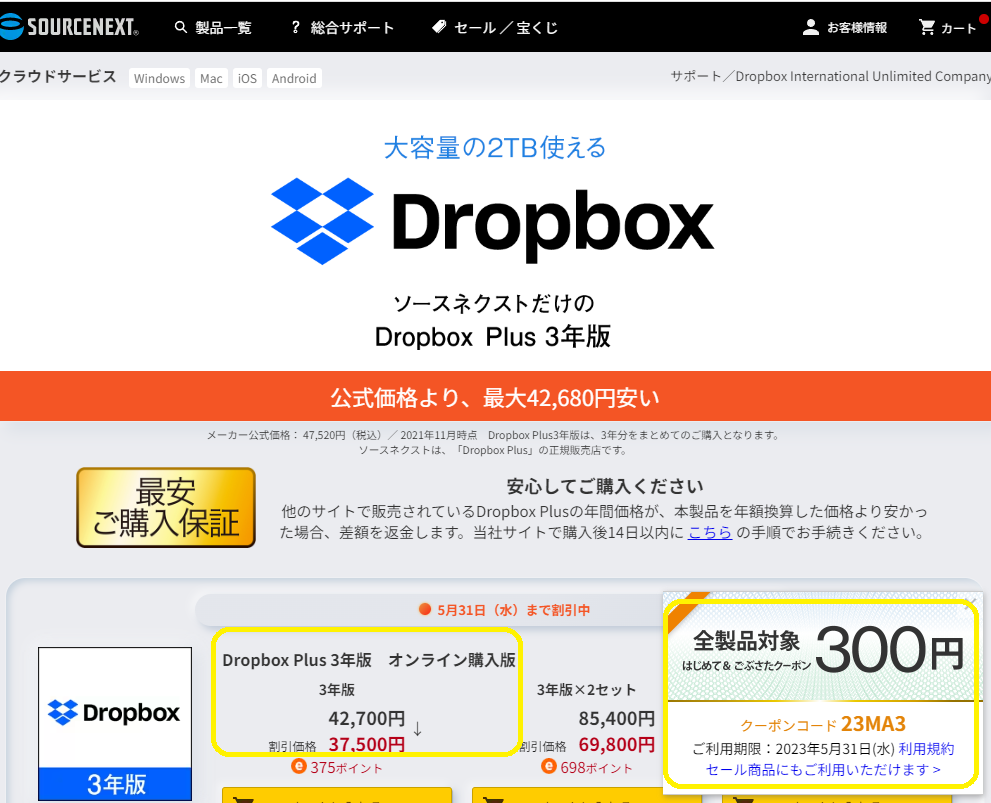The height and width of the screenshot is (803, 991).
Task: Click the 698ポイント points label
Action: click(587, 768)
